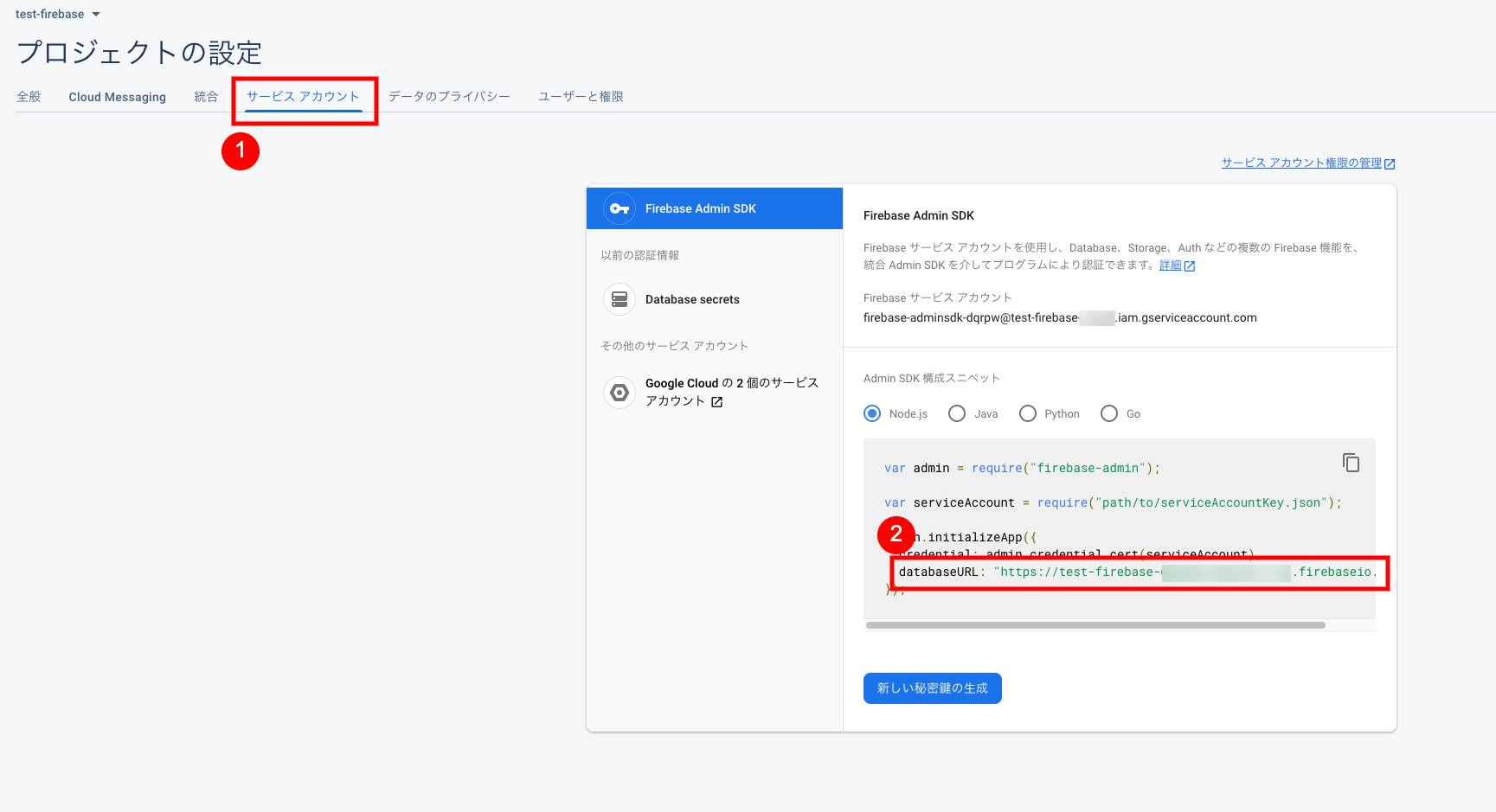Select Firebase Admin SDK sidebar item
Image resolution: width=1496 pixels, height=812 pixels.
tap(715, 208)
